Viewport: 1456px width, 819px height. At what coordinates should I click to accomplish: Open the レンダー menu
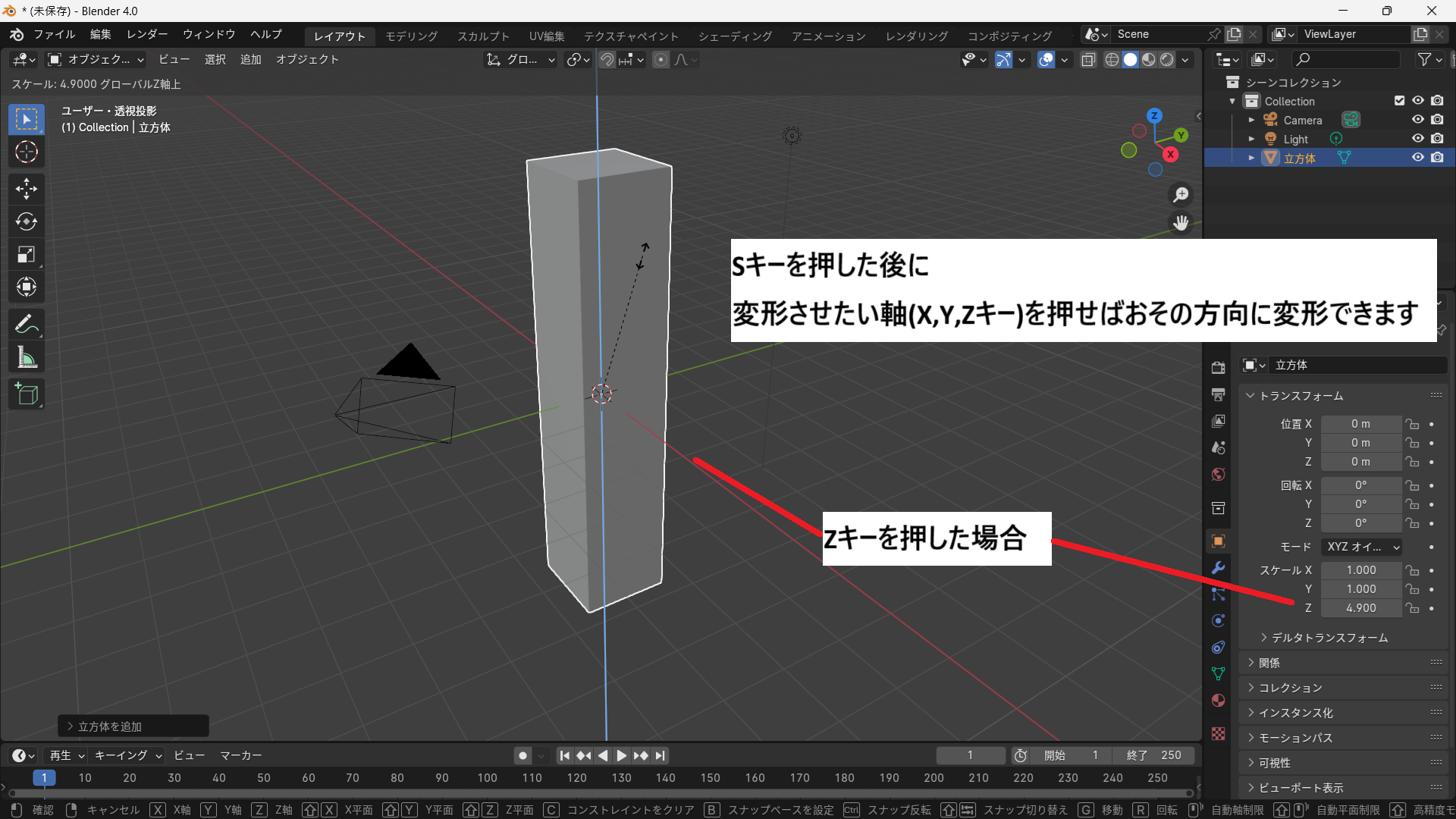click(x=147, y=35)
